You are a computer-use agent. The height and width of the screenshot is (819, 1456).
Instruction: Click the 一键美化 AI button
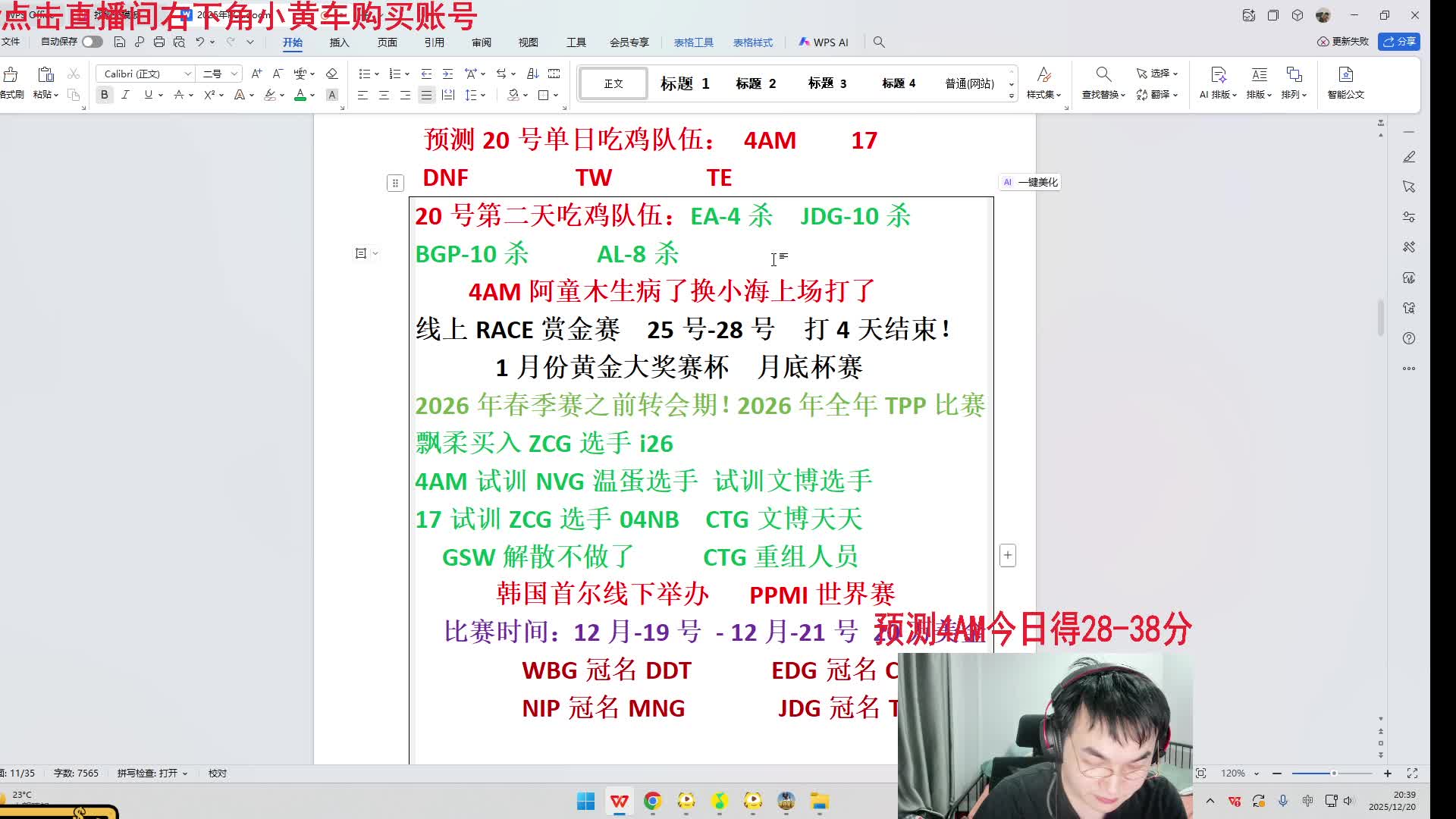point(1030,182)
